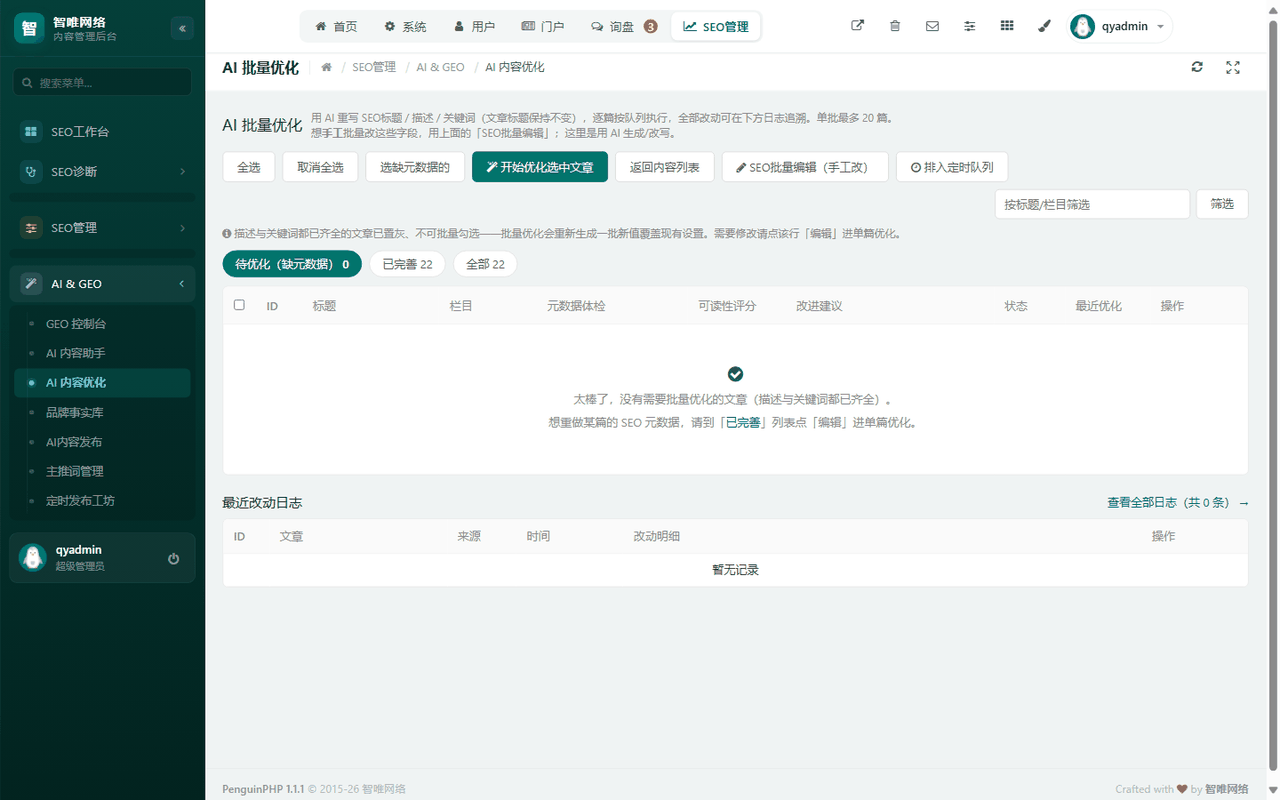This screenshot has width=1280, height=800.
Task: Click the 开始优化选中文章 button
Action: (540, 167)
